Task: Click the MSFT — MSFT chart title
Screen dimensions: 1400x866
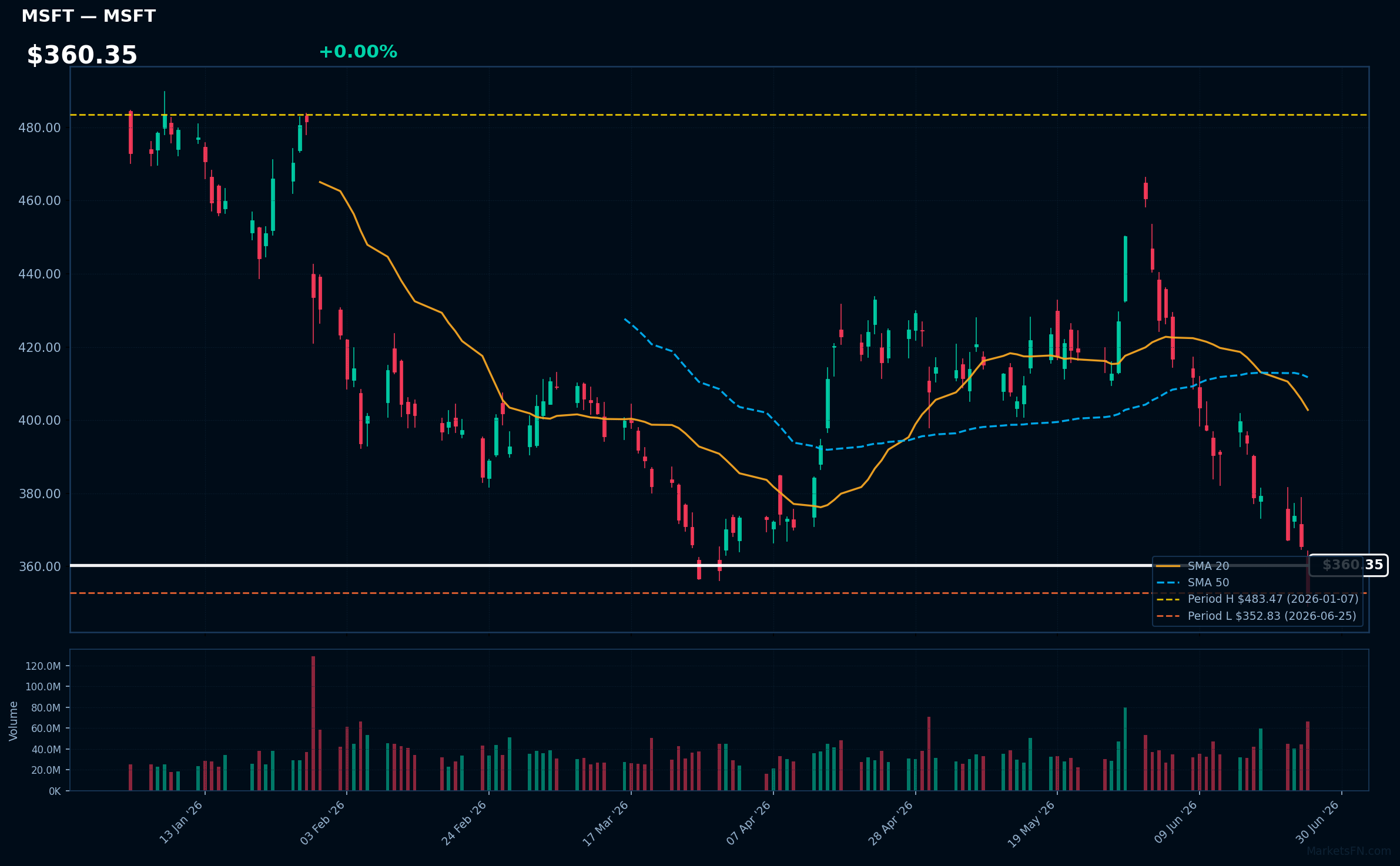Action: [x=88, y=16]
